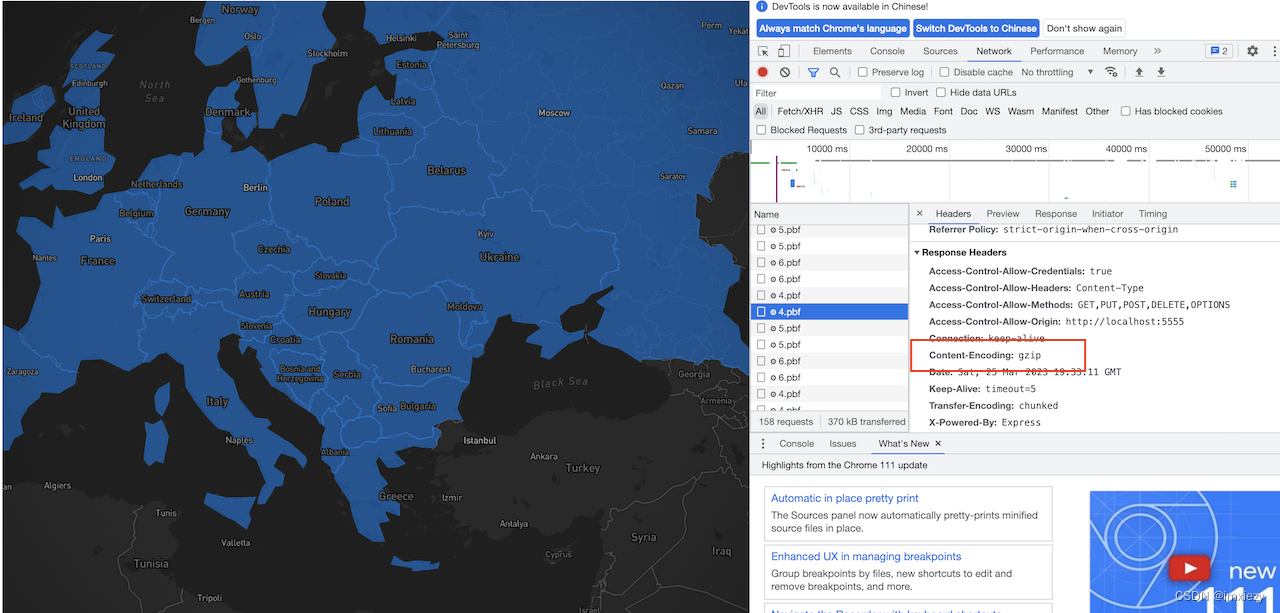Switch to the Preview tab

click(1003, 213)
